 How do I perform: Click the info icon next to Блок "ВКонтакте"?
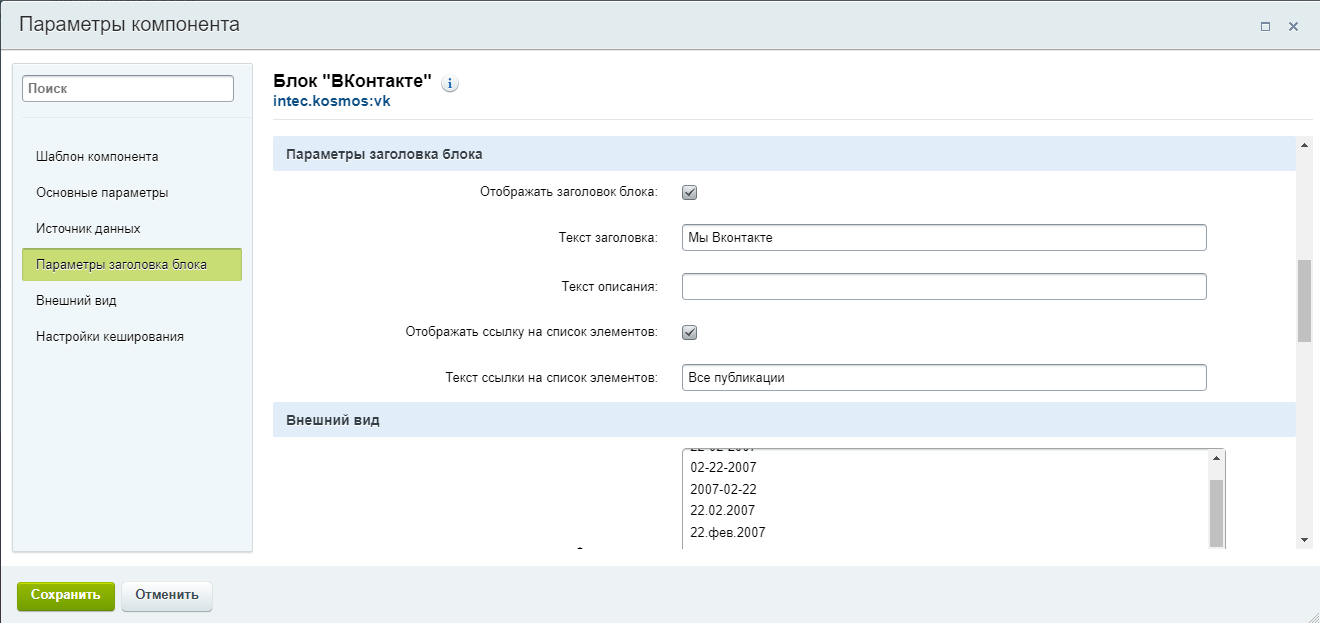click(450, 83)
